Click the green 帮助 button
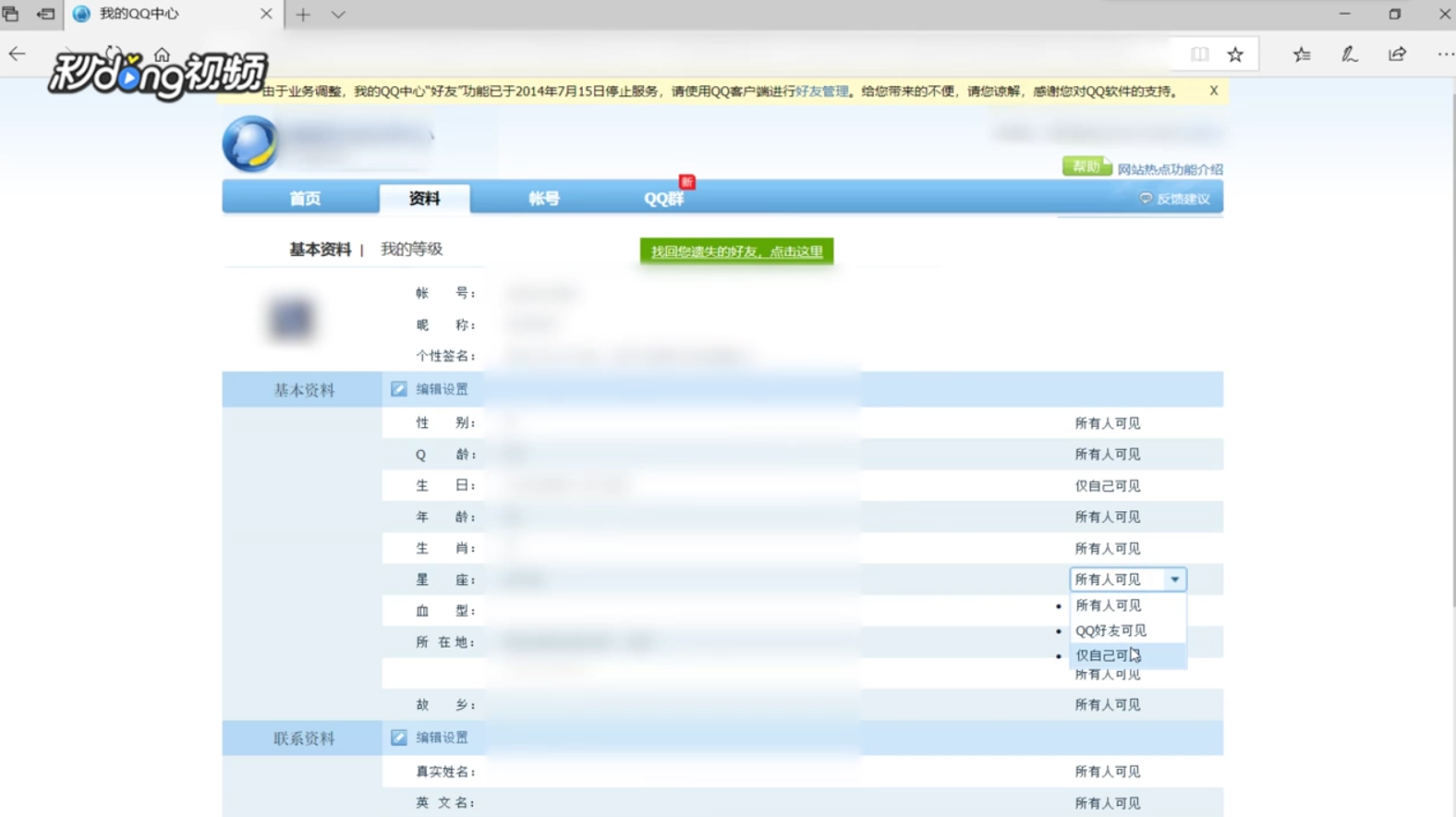The width and height of the screenshot is (1456, 817). tap(1086, 166)
